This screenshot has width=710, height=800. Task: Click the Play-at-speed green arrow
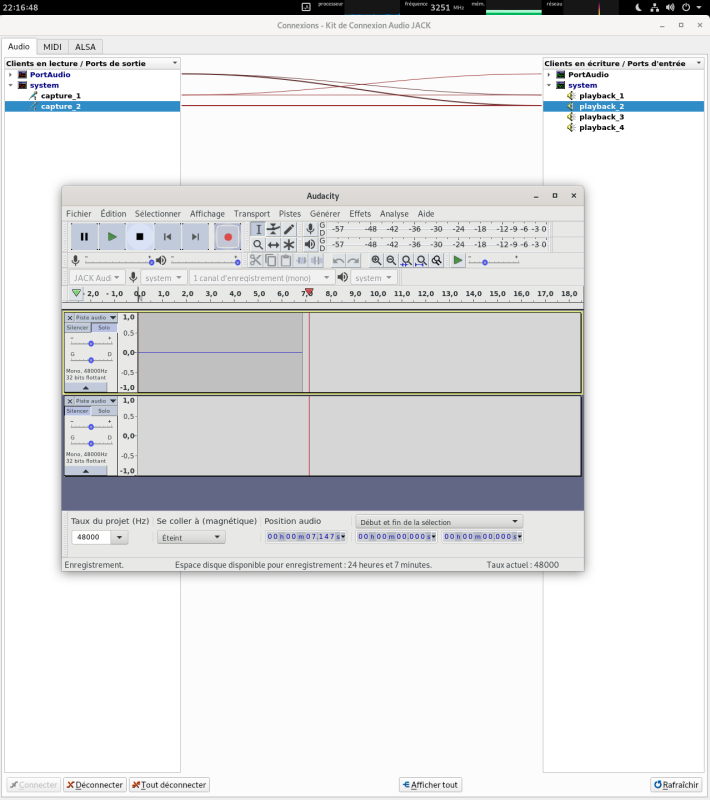(458, 261)
